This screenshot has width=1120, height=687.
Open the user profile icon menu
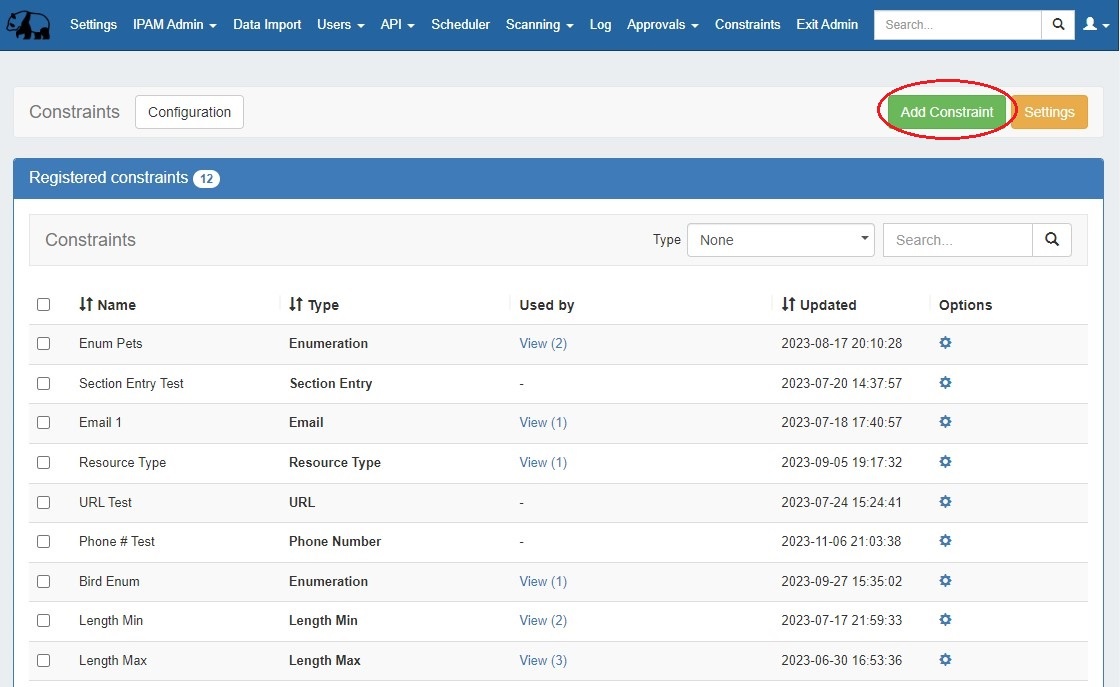(1095, 25)
